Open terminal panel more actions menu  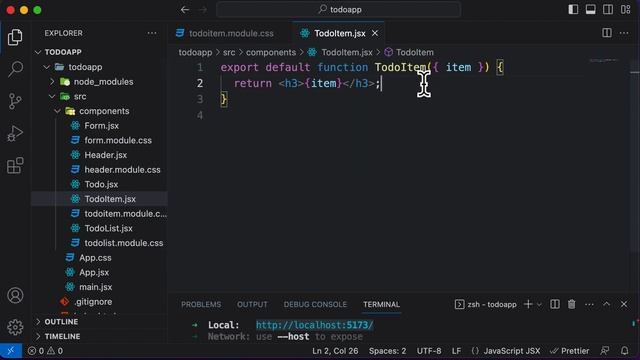(589, 304)
